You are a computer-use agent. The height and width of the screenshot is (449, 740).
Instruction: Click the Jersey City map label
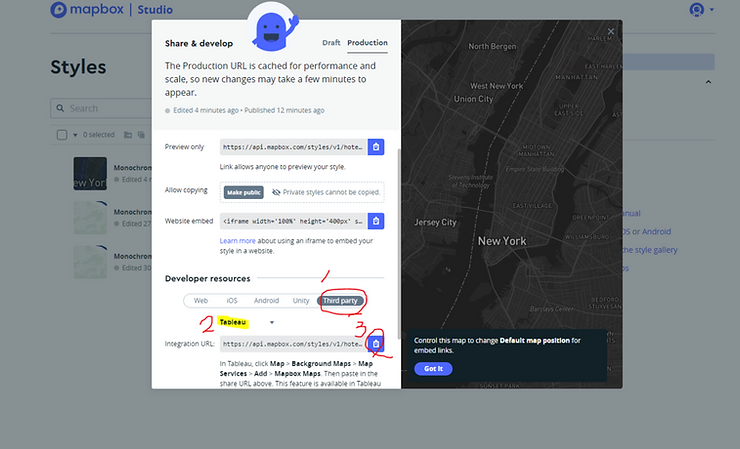[x=435, y=222]
